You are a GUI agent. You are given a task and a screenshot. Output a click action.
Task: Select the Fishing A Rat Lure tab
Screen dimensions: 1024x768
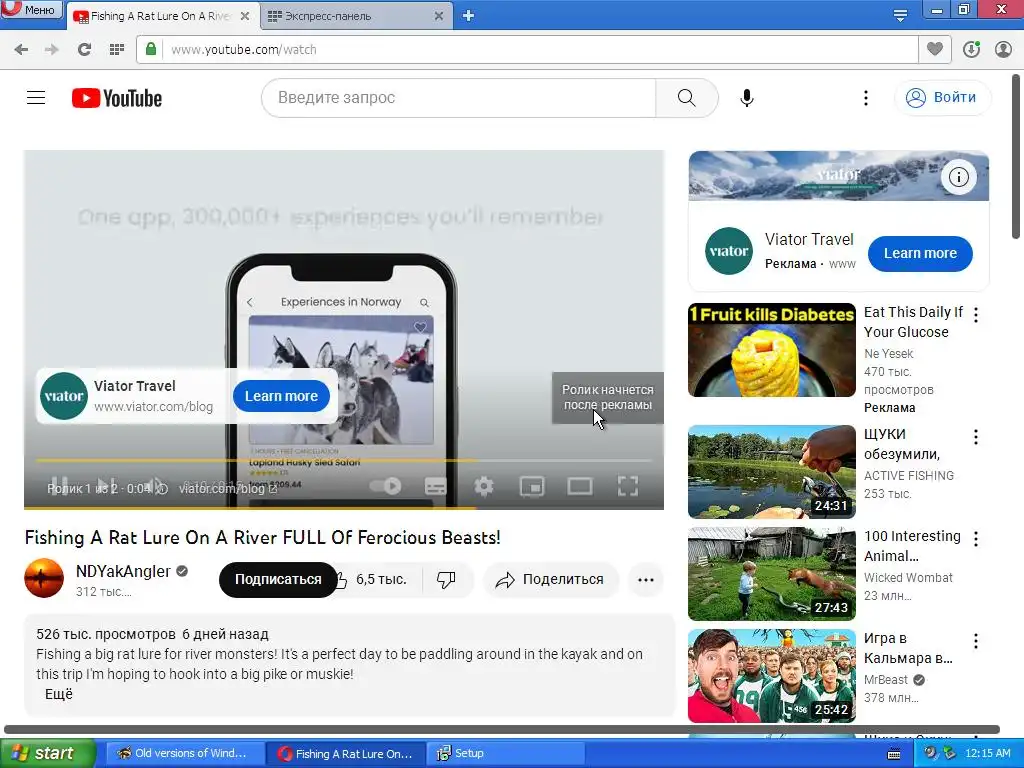162,16
